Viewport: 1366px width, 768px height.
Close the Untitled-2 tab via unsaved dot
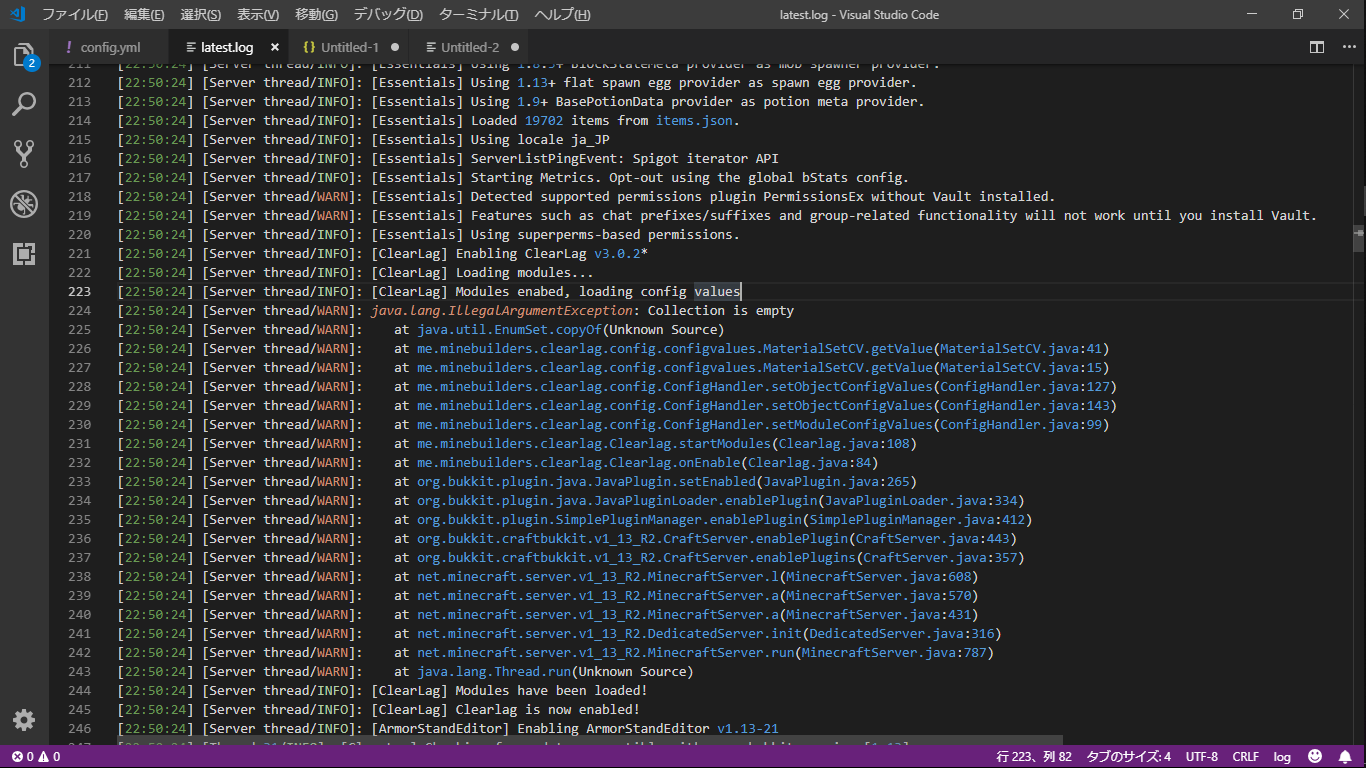[515, 47]
